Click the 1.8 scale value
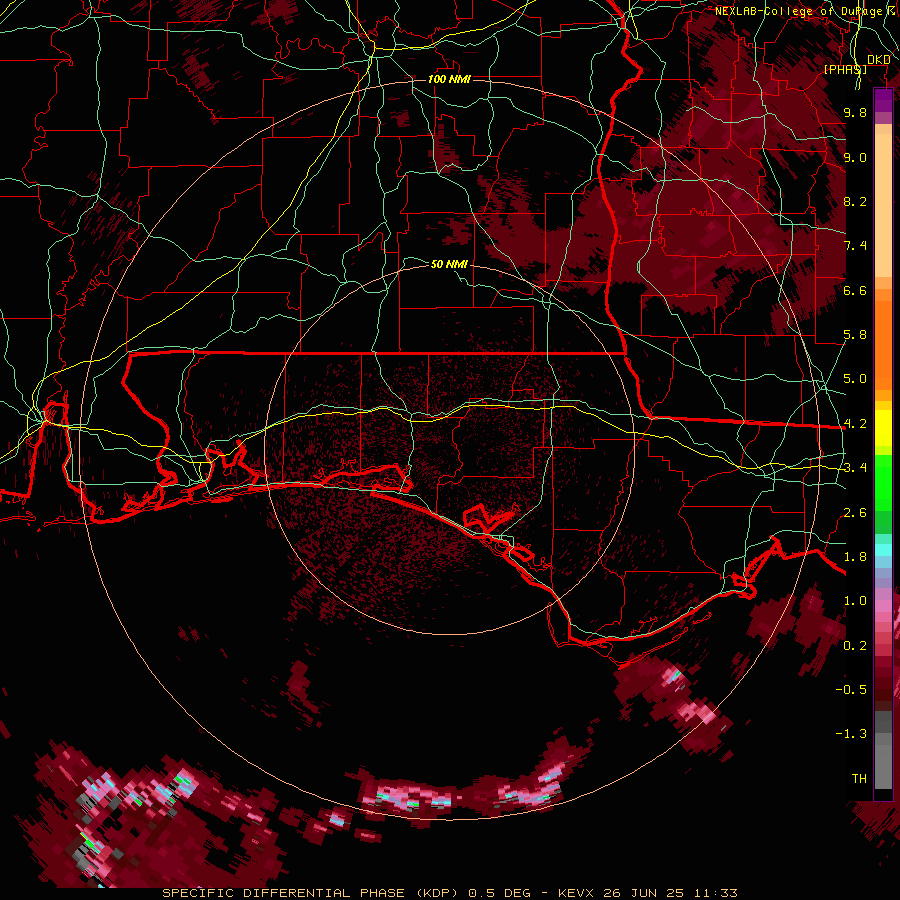900x900 pixels. (x=855, y=557)
